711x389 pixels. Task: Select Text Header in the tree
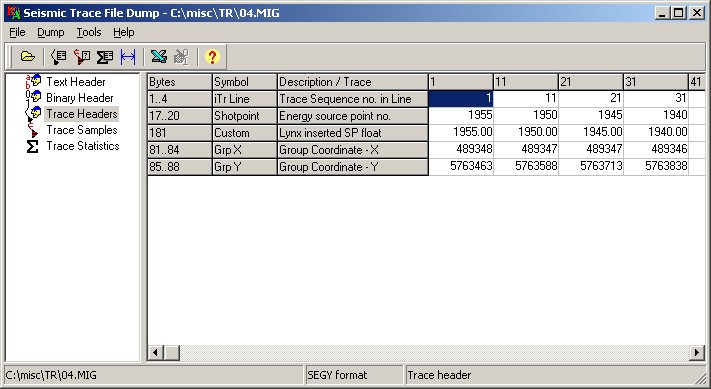click(76, 82)
